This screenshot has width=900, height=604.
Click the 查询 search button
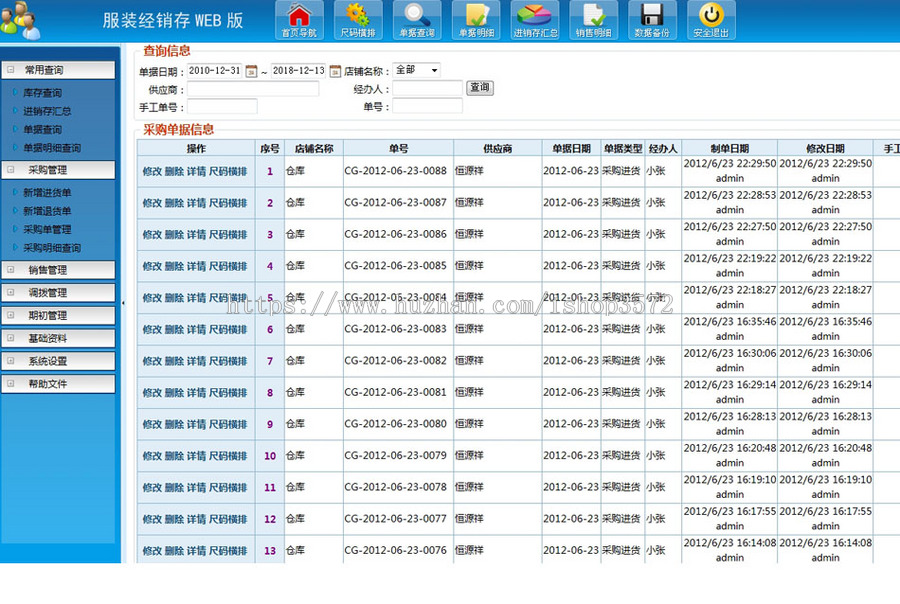click(480, 87)
